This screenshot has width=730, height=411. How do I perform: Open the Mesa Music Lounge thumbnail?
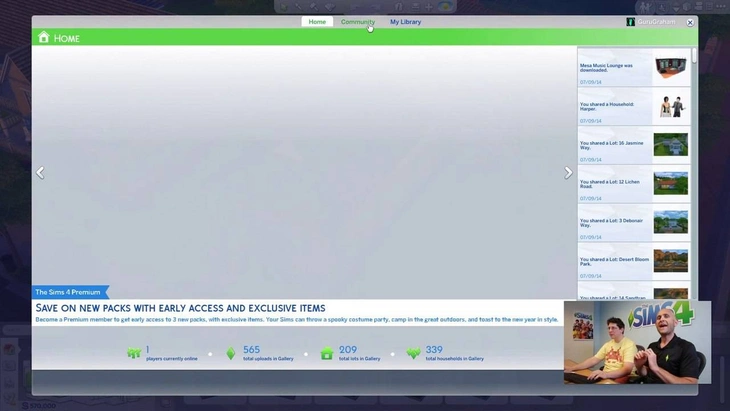pos(670,68)
